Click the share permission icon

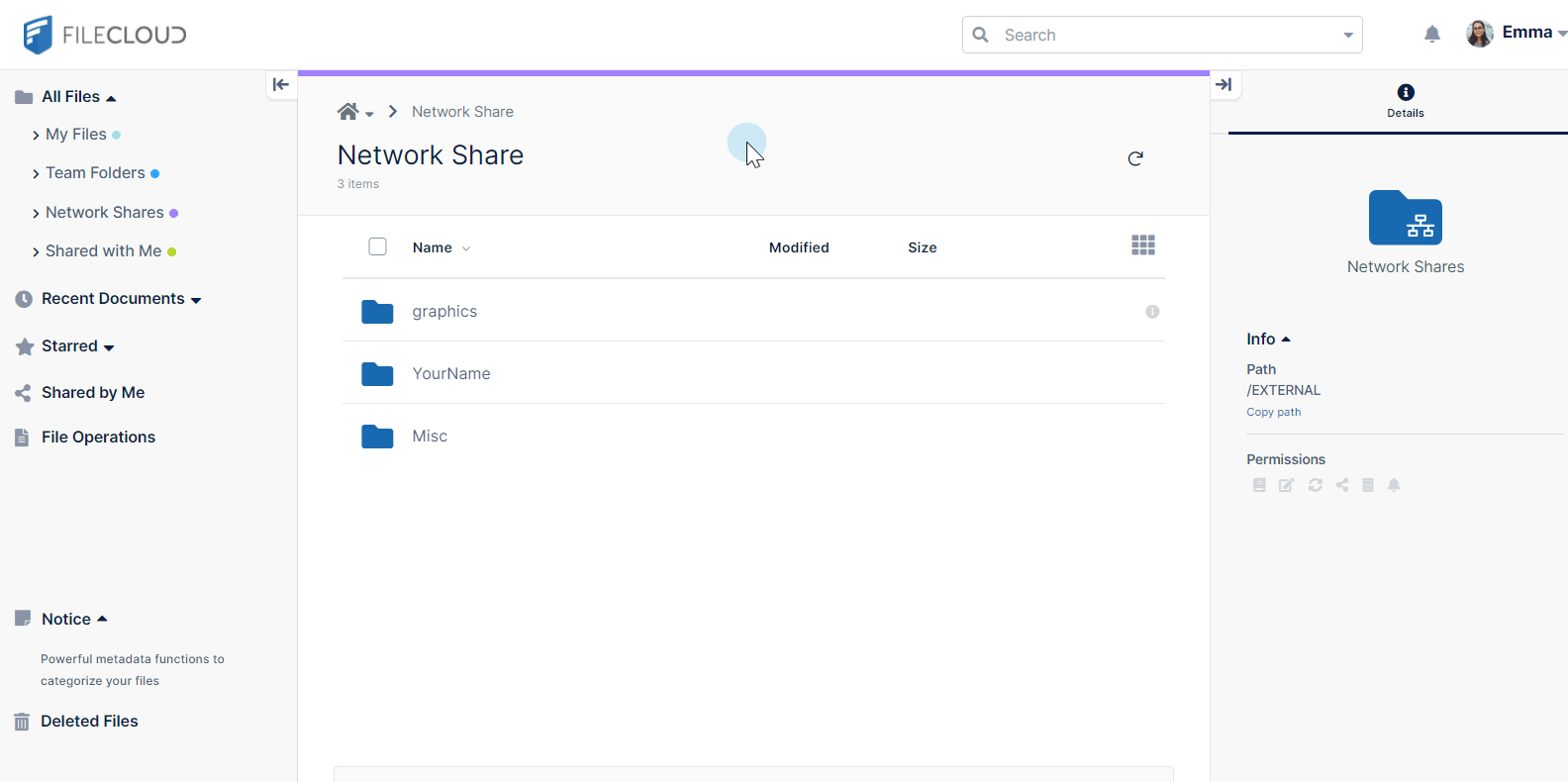(1342, 485)
